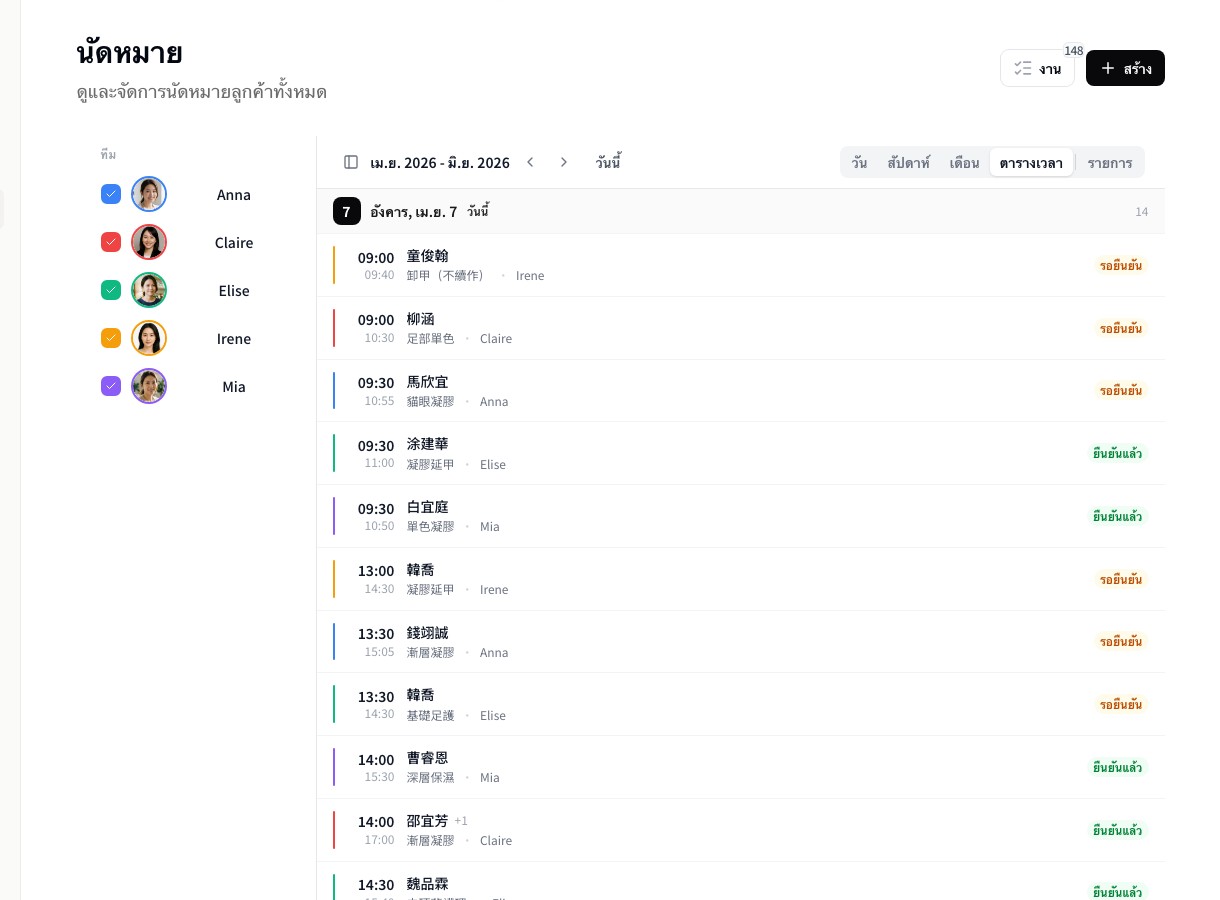Go to previous date range arrow

pyautogui.click(x=530, y=162)
